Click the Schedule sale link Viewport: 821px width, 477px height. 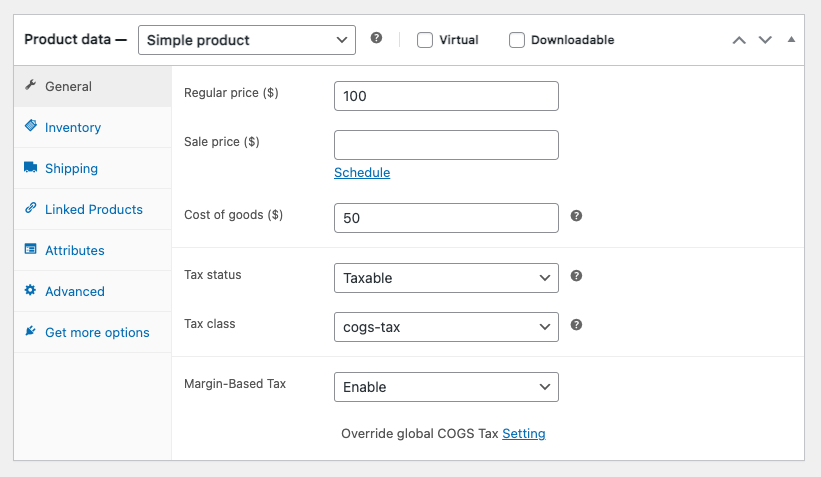(x=362, y=172)
